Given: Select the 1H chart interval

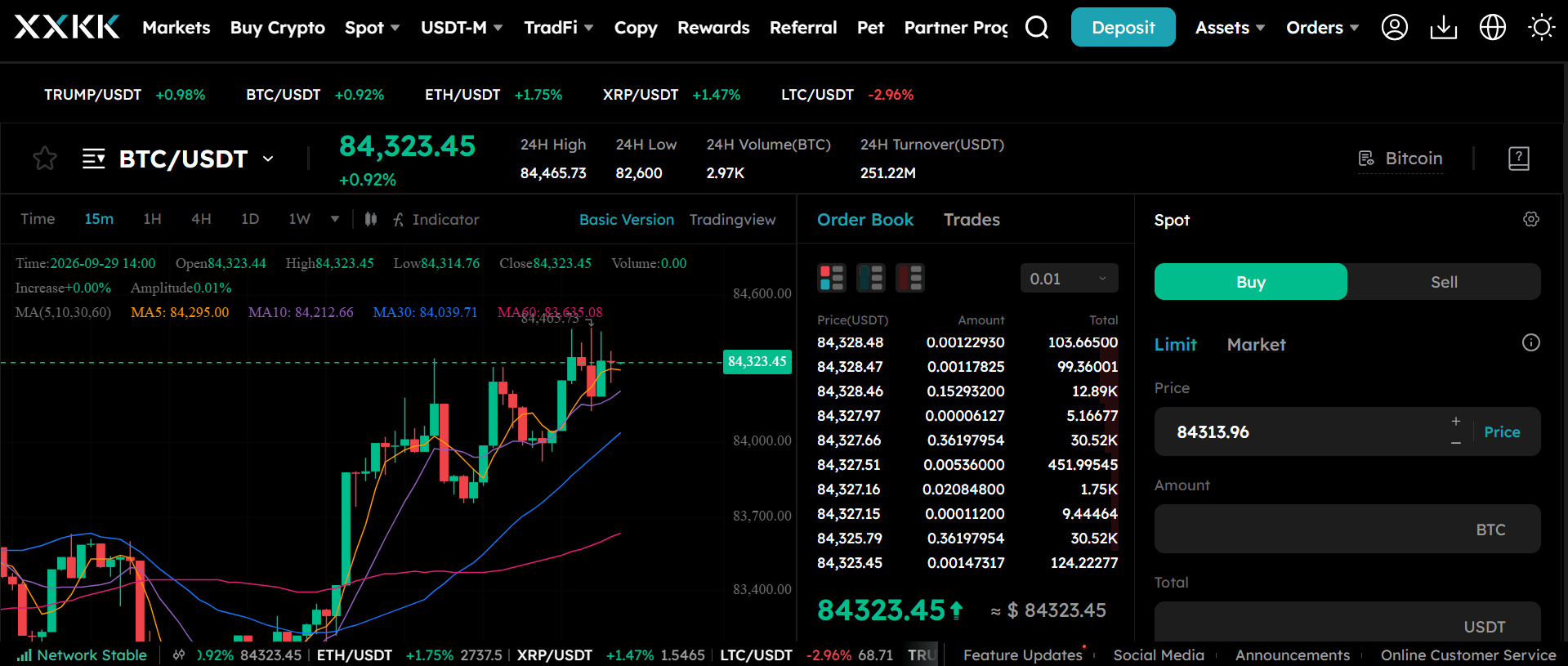Looking at the screenshot, I should tap(152, 219).
